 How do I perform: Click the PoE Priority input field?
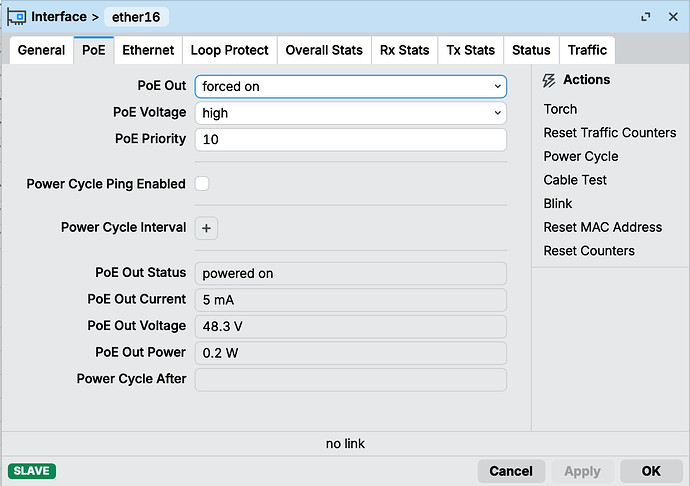point(351,140)
